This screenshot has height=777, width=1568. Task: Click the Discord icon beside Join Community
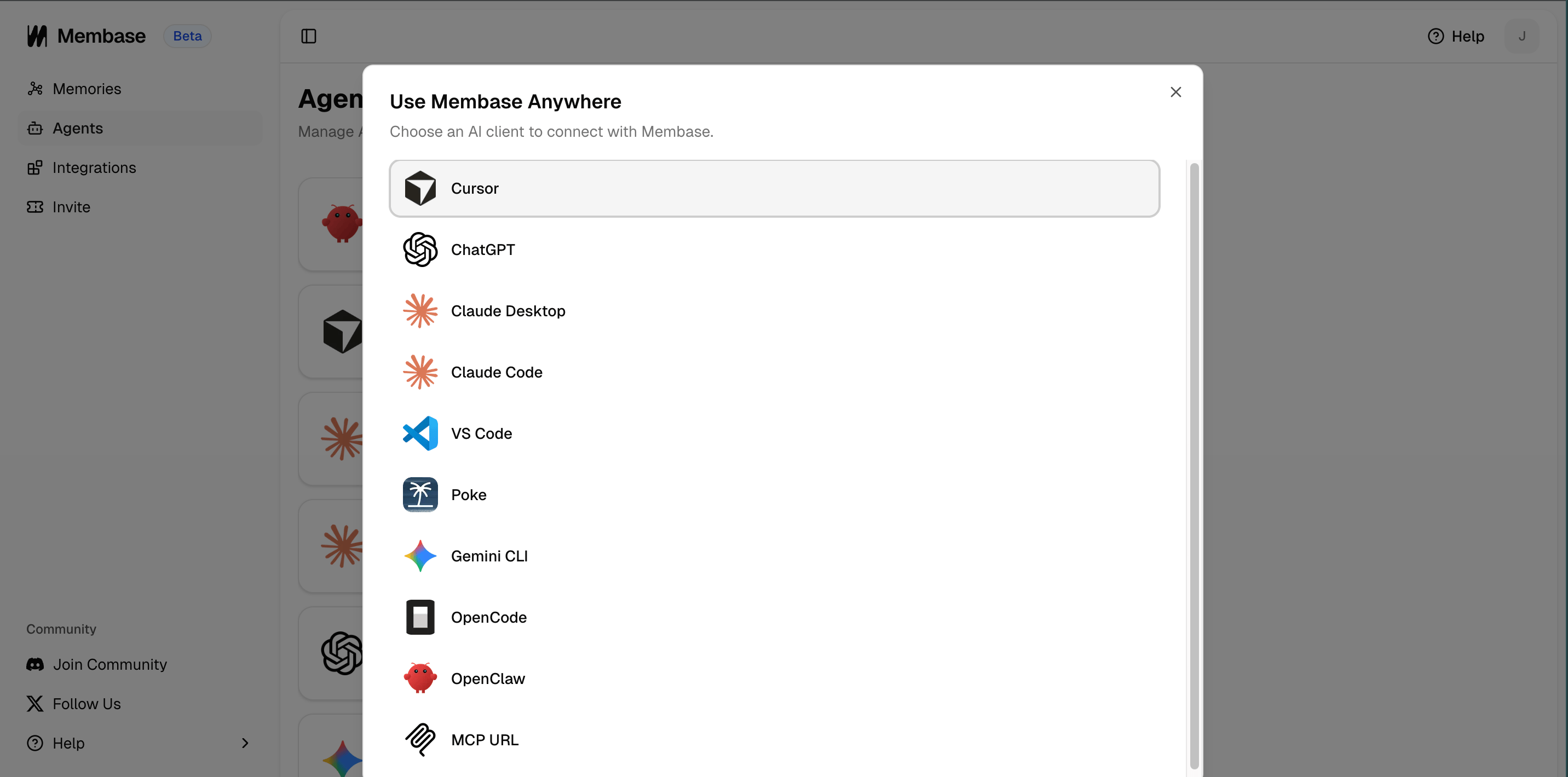pyautogui.click(x=35, y=664)
